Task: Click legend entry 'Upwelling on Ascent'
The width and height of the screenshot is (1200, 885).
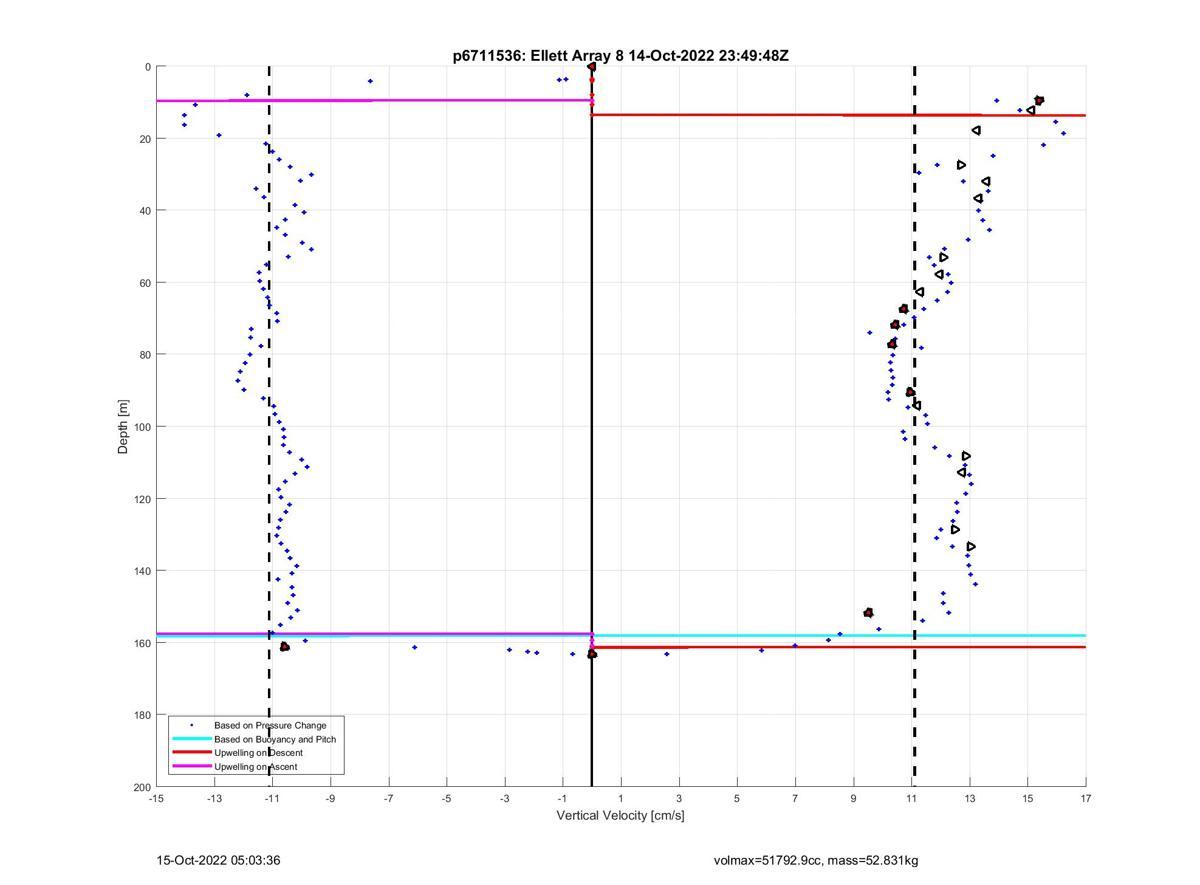Action: [256, 767]
